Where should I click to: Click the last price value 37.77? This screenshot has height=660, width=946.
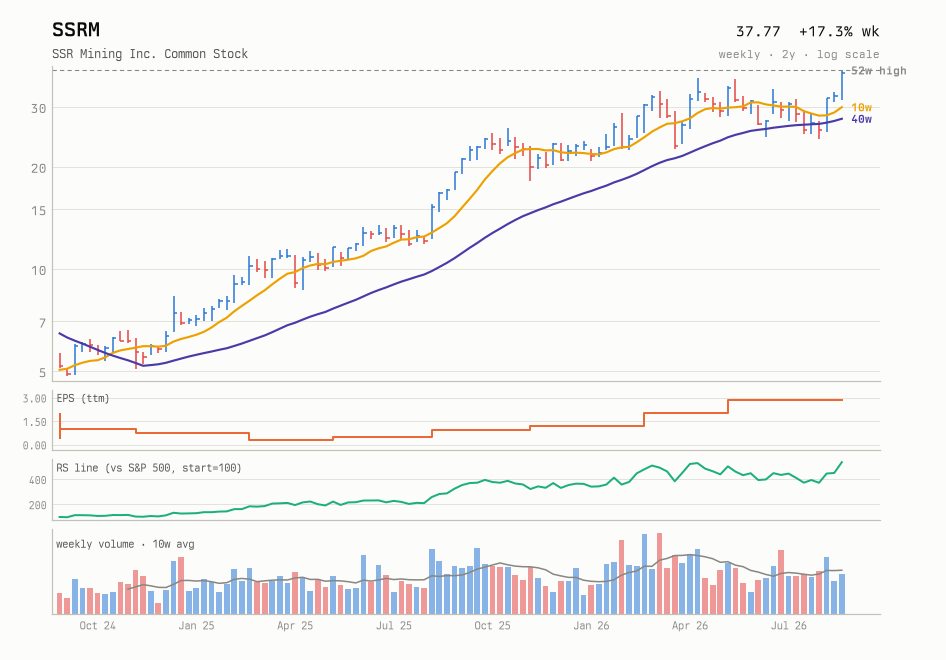point(758,31)
